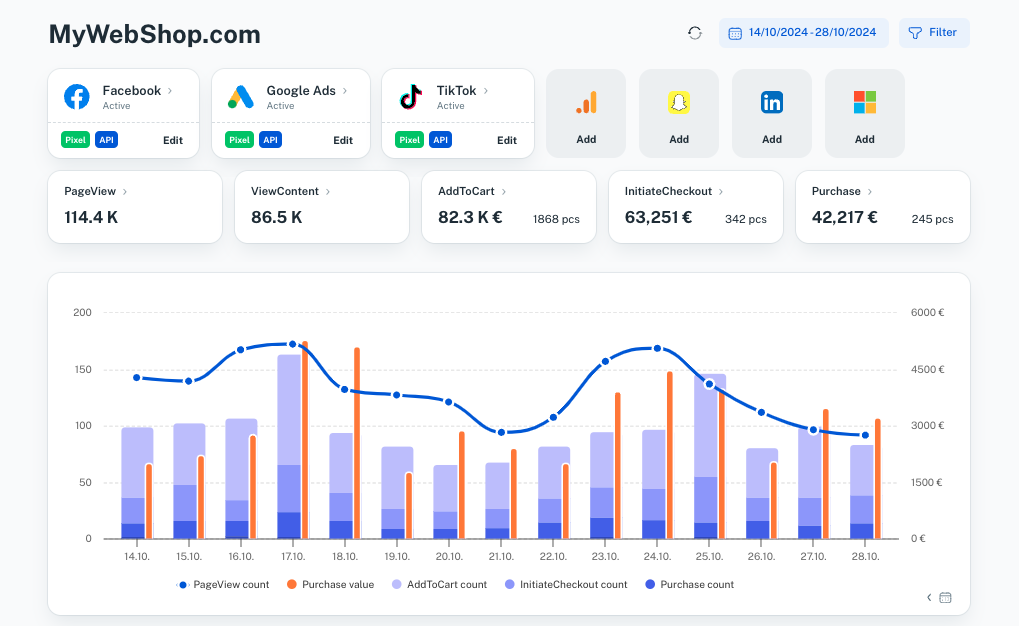Click the AddToCart bar for 25.10.
This screenshot has width=1019, height=626.
[x=706, y=425]
